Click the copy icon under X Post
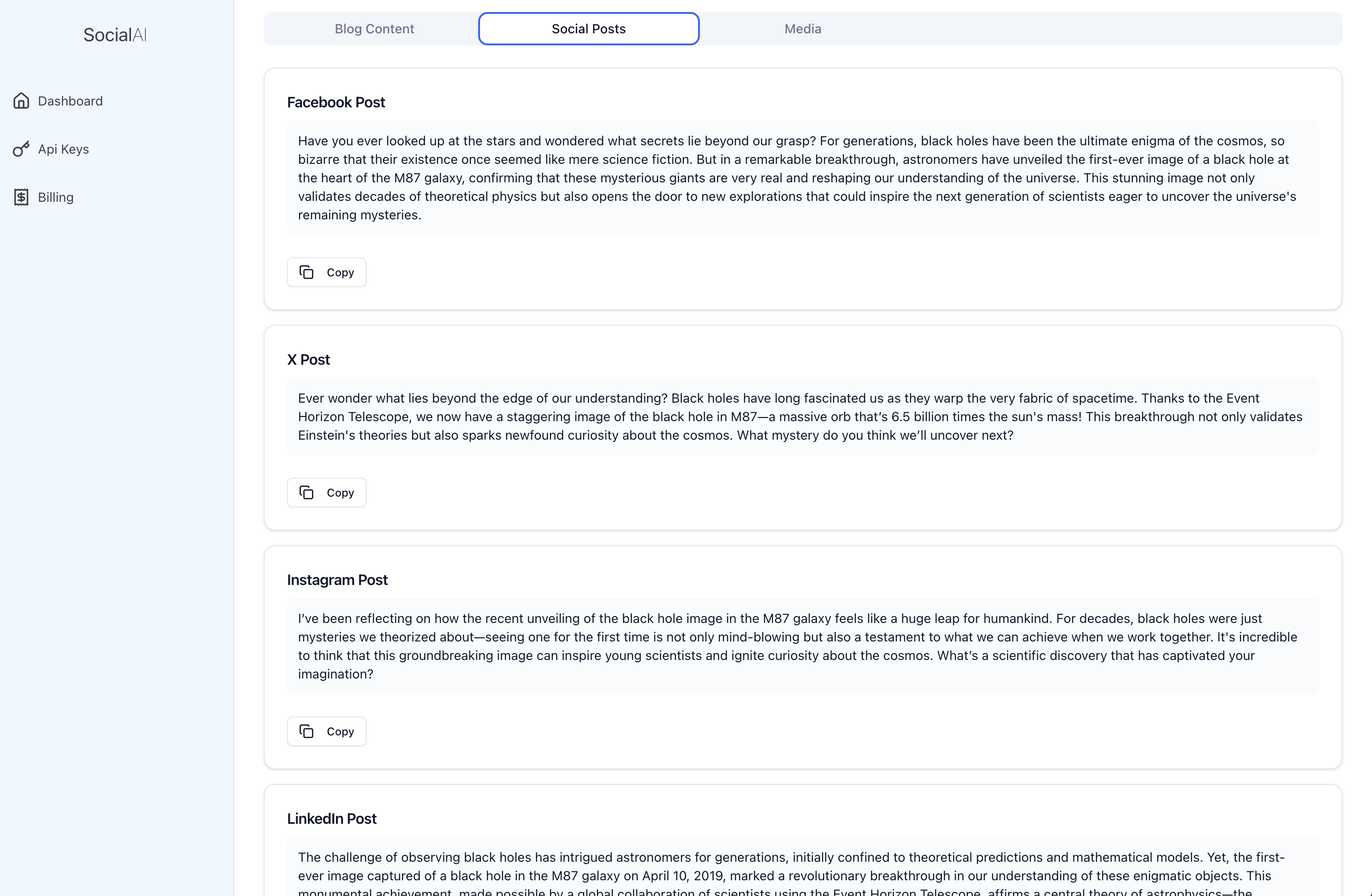 (x=306, y=492)
